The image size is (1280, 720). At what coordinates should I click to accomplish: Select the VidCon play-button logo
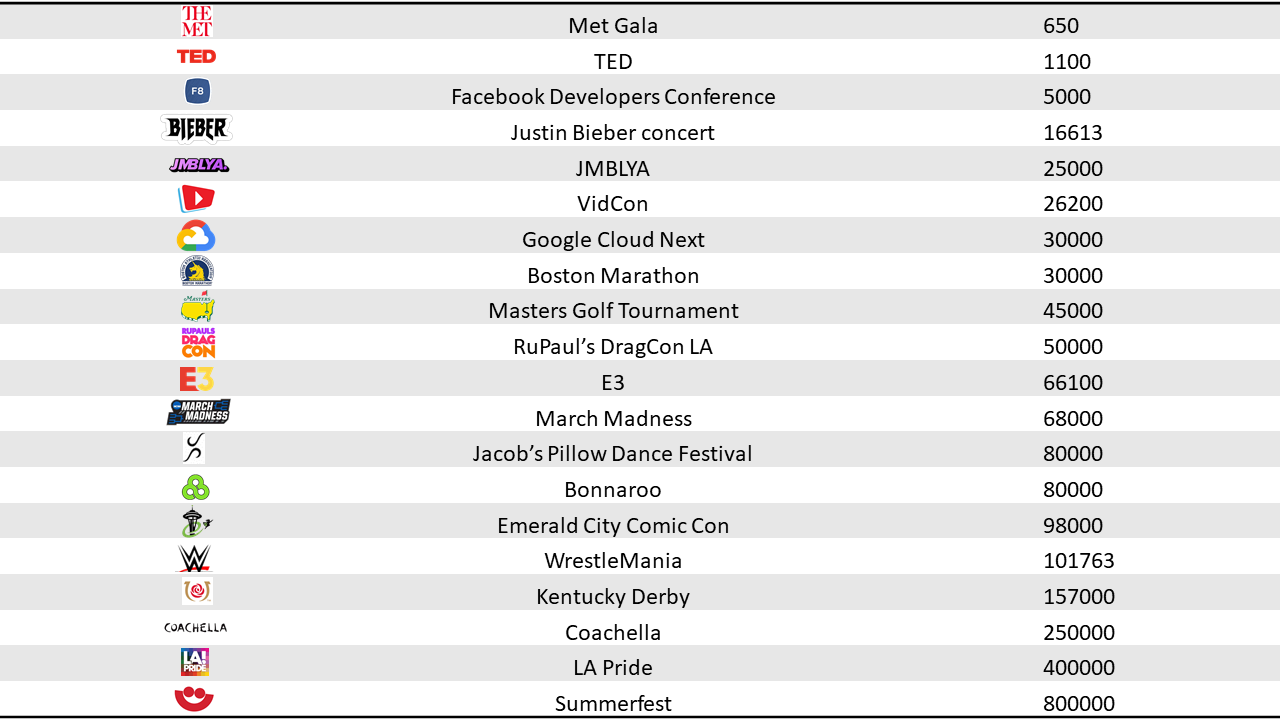pos(197,200)
